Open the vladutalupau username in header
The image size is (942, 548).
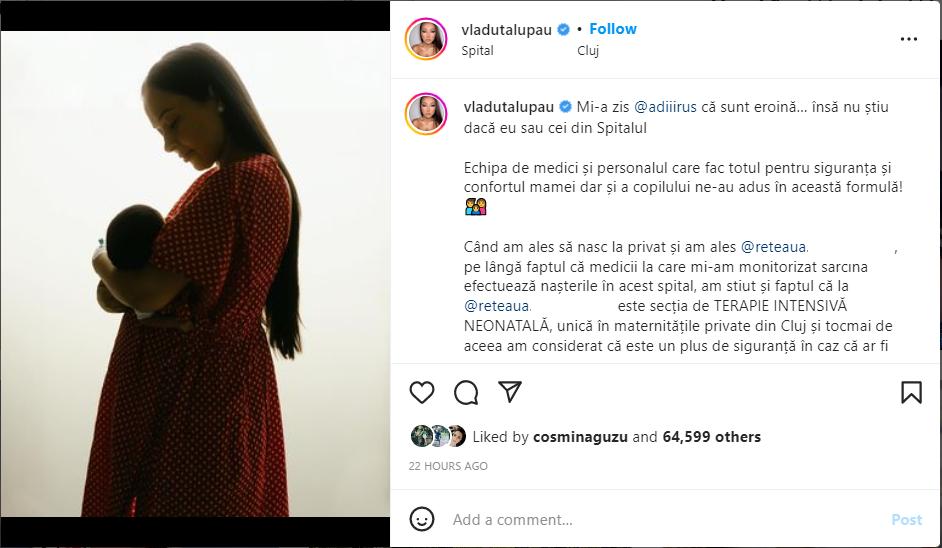pos(506,29)
